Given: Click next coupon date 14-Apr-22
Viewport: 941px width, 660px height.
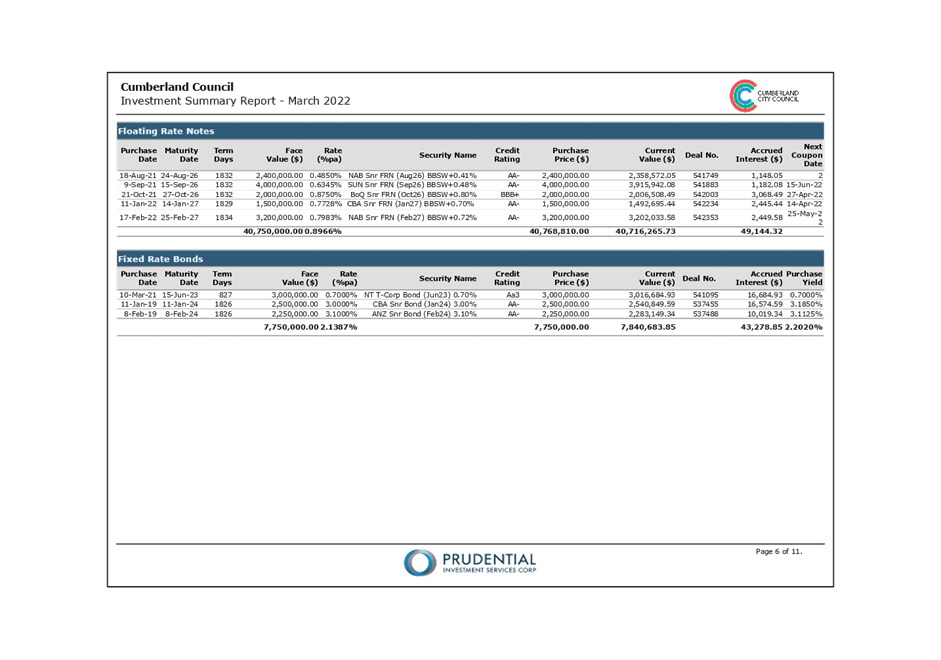Looking at the screenshot, I should pyautogui.click(x=804, y=204).
